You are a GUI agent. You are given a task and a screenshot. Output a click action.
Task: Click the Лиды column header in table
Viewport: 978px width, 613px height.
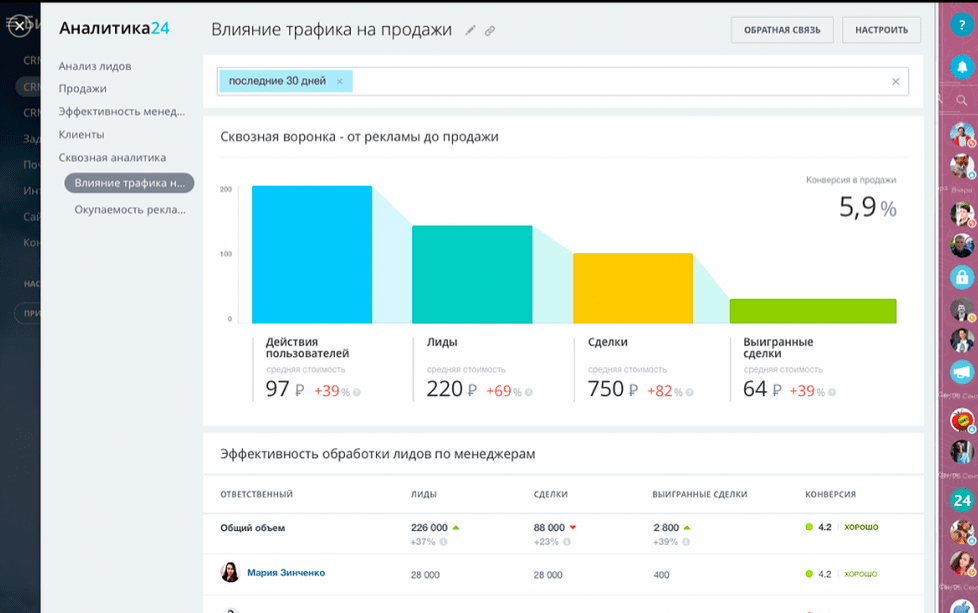pos(424,495)
